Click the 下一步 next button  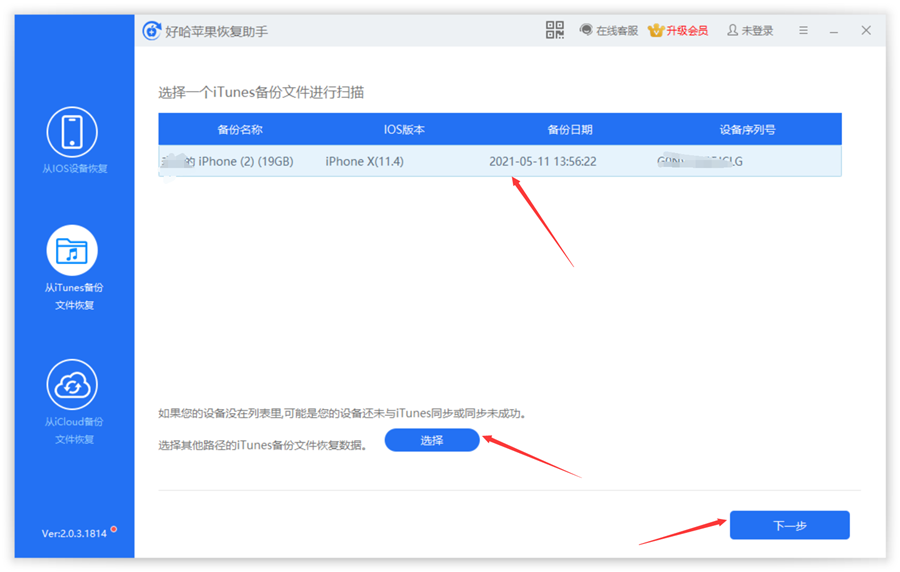tap(789, 525)
